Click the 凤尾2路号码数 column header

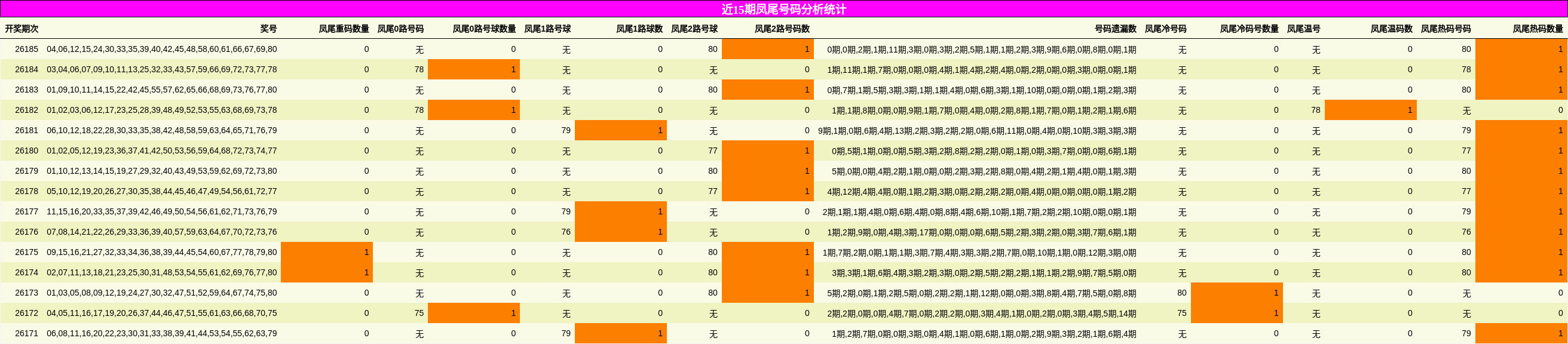782,29
